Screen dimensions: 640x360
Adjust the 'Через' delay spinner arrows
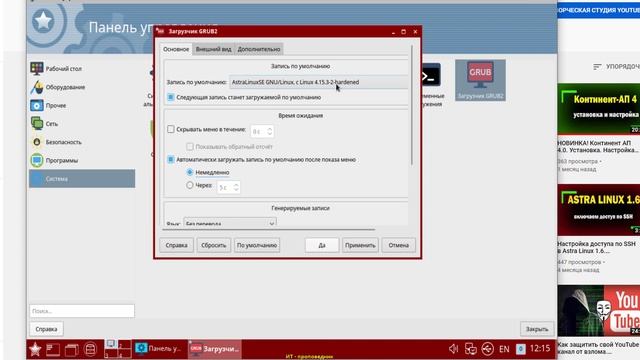click(x=236, y=187)
